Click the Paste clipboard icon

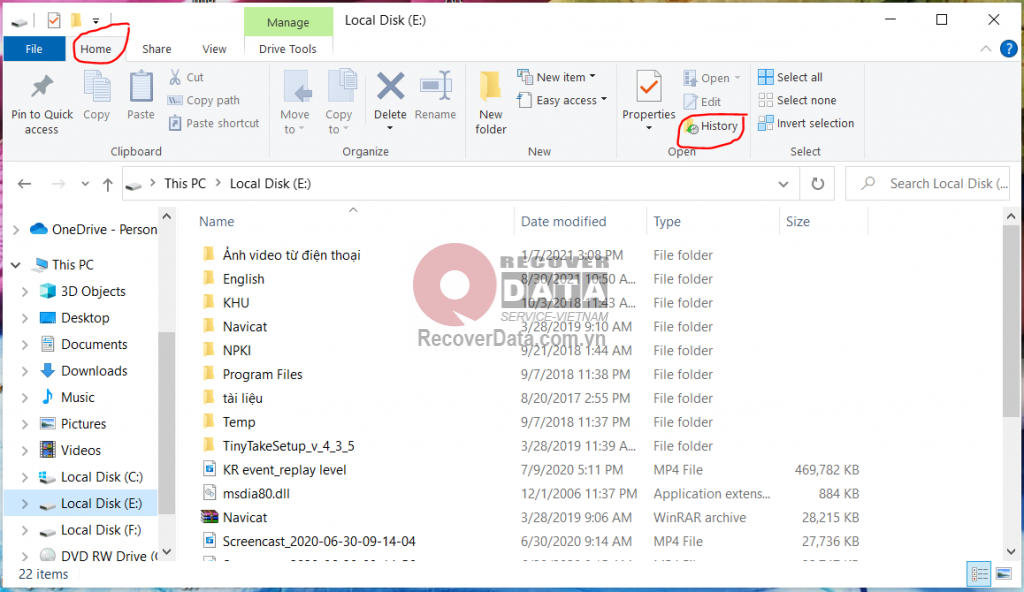point(141,88)
